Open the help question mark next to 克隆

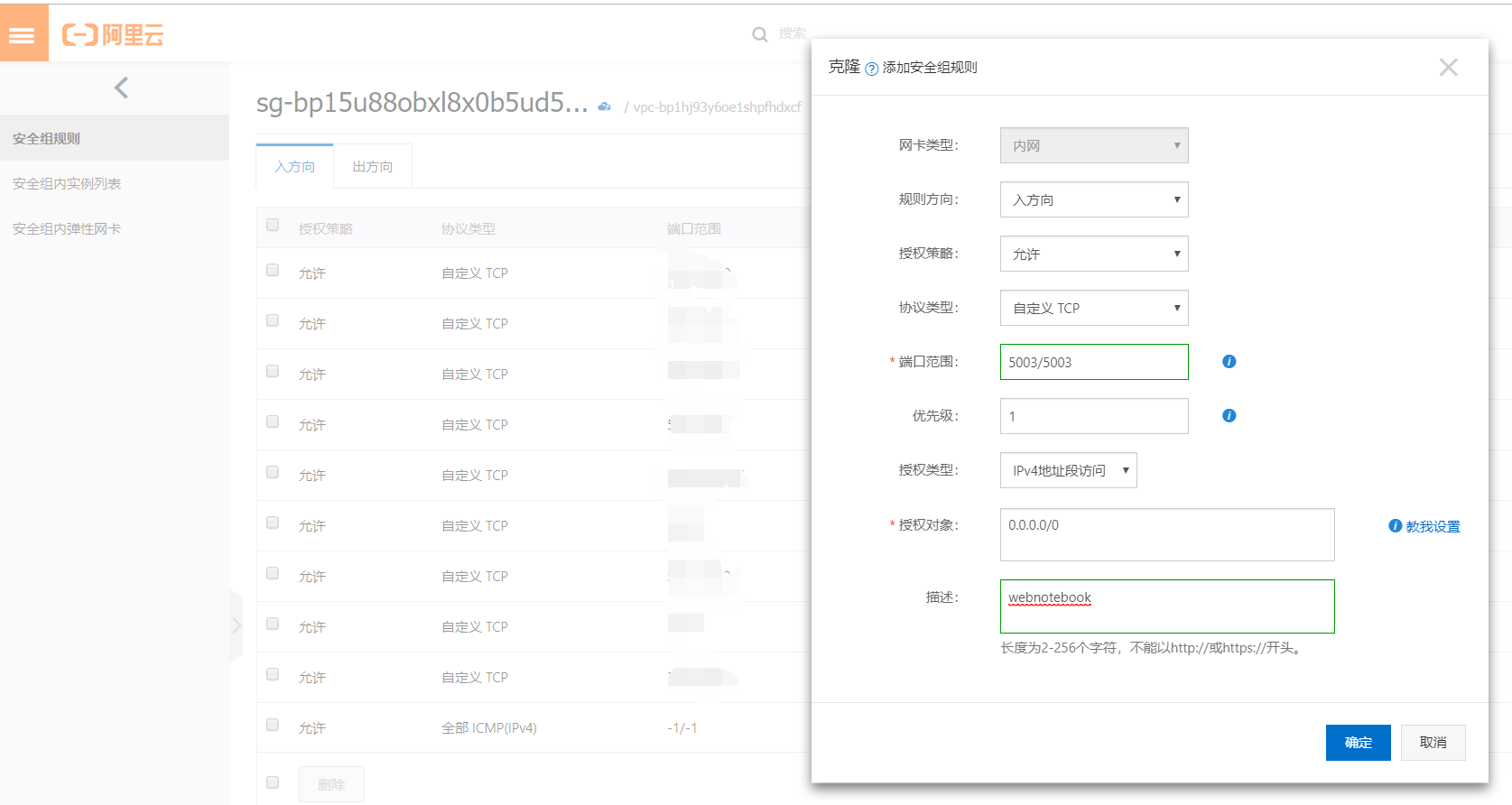point(871,69)
